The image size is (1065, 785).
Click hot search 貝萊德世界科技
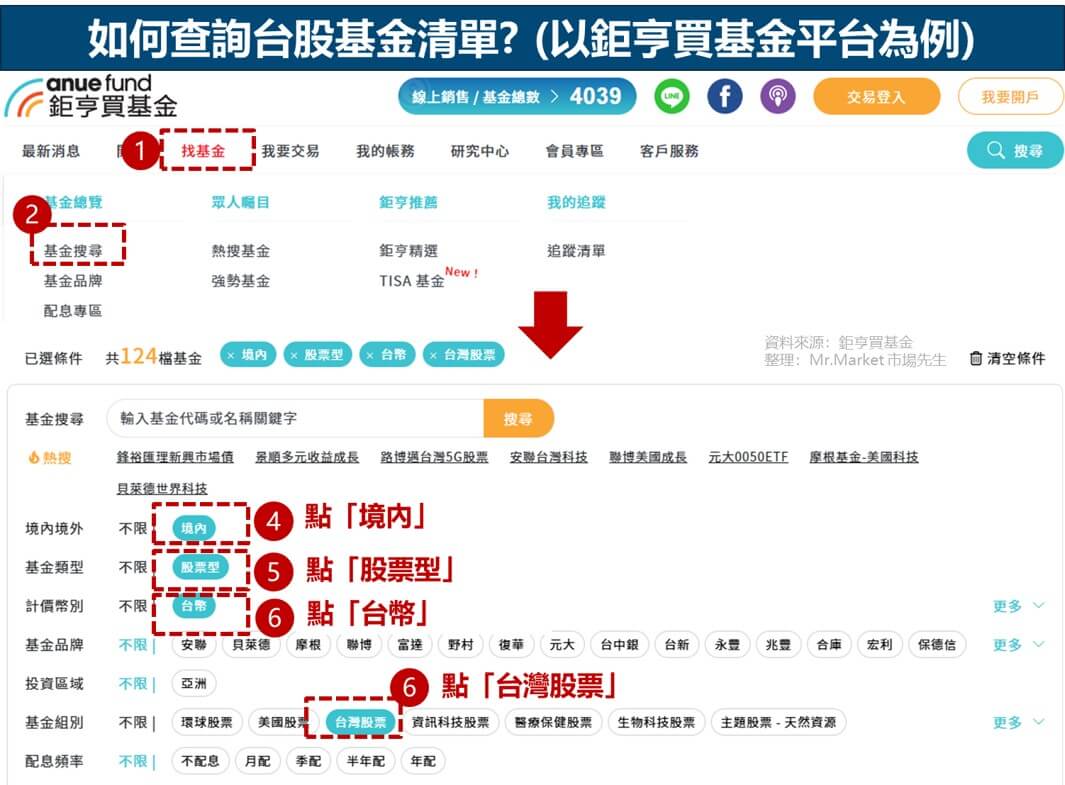point(162,488)
